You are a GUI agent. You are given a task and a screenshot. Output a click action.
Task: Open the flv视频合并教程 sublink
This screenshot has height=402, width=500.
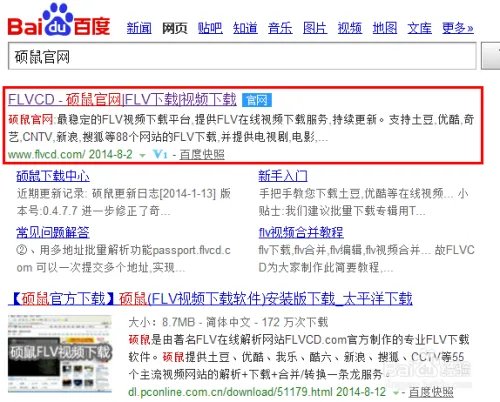pos(301,232)
